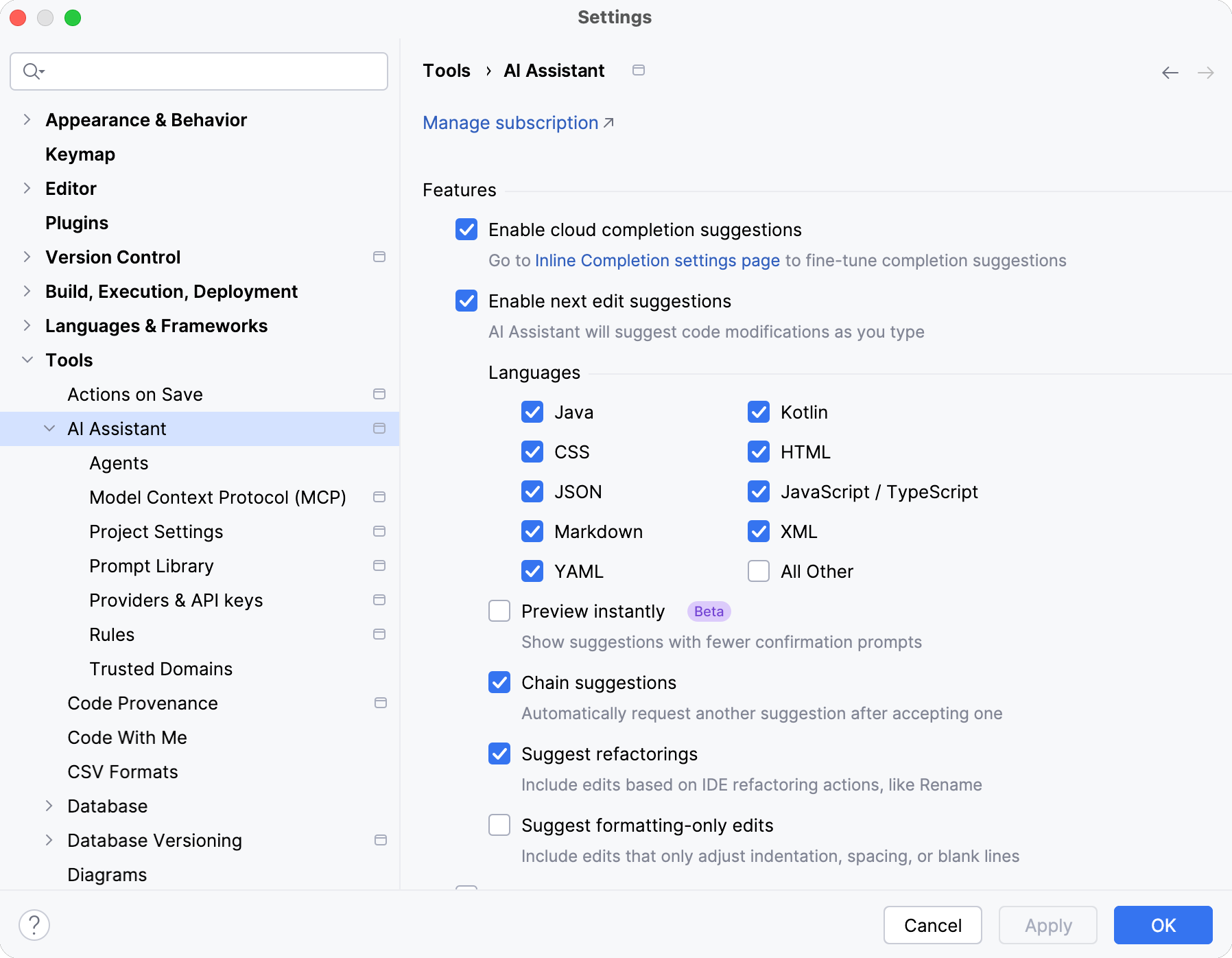This screenshot has height=958, width=1232.
Task: Enable the Preview instantly option
Action: coord(499,611)
